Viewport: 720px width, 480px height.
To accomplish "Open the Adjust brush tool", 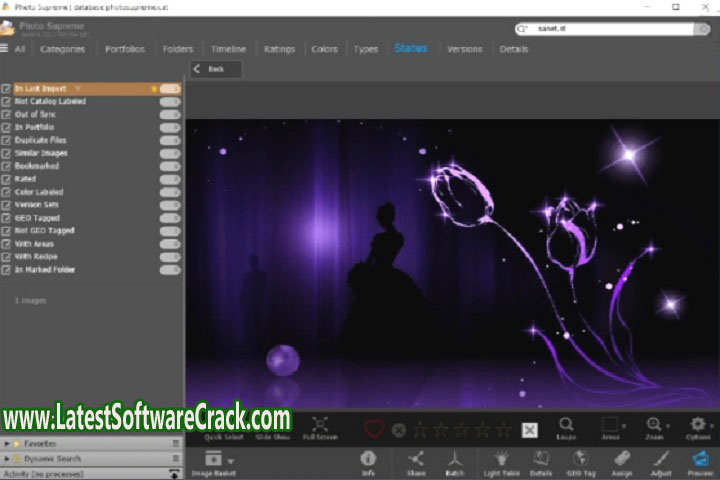I will point(661,458).
